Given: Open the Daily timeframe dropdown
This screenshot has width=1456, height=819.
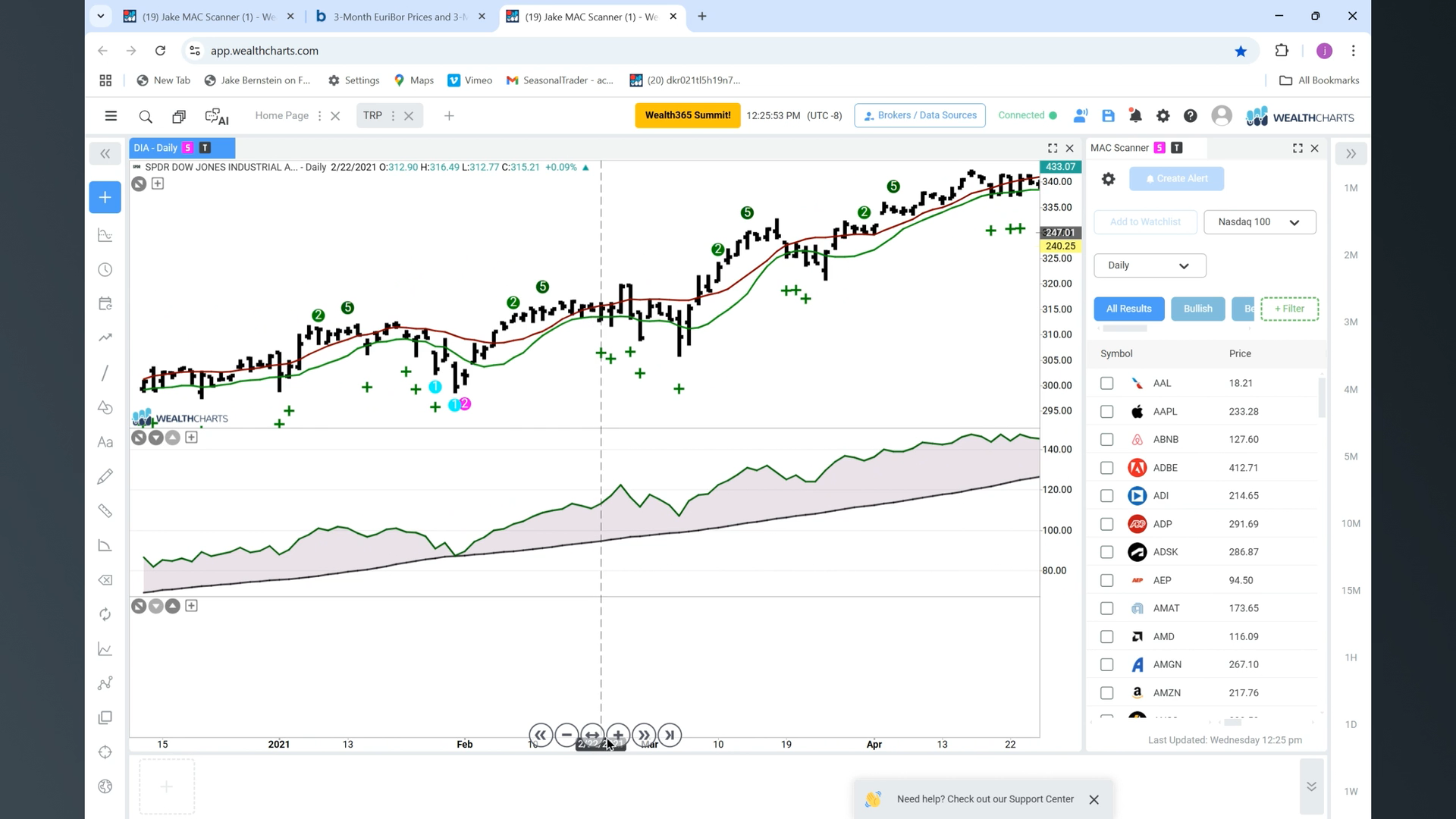Looking at the screenshot, I should pyautogui.click(x=1150, y=265).
